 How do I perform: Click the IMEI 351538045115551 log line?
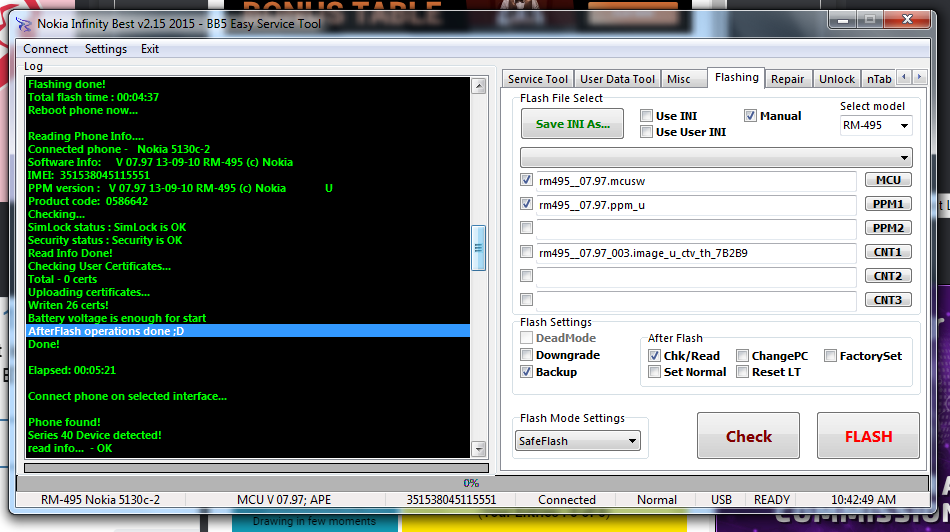click(x=88, y=175)
